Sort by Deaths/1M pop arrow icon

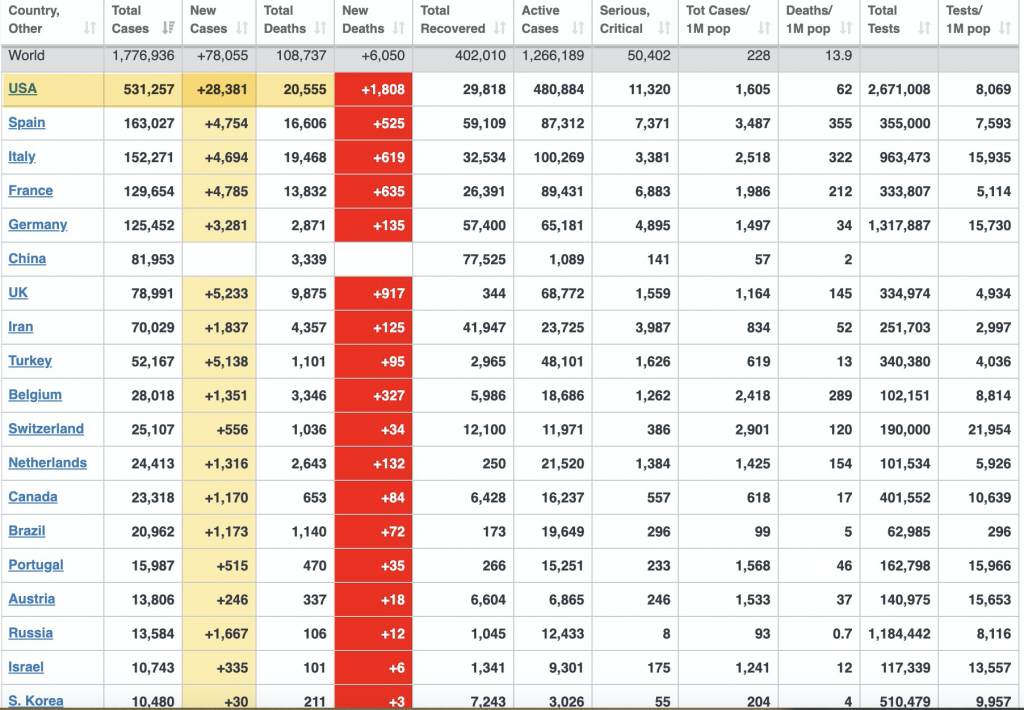pyautogui.click(x=846, y=29)
